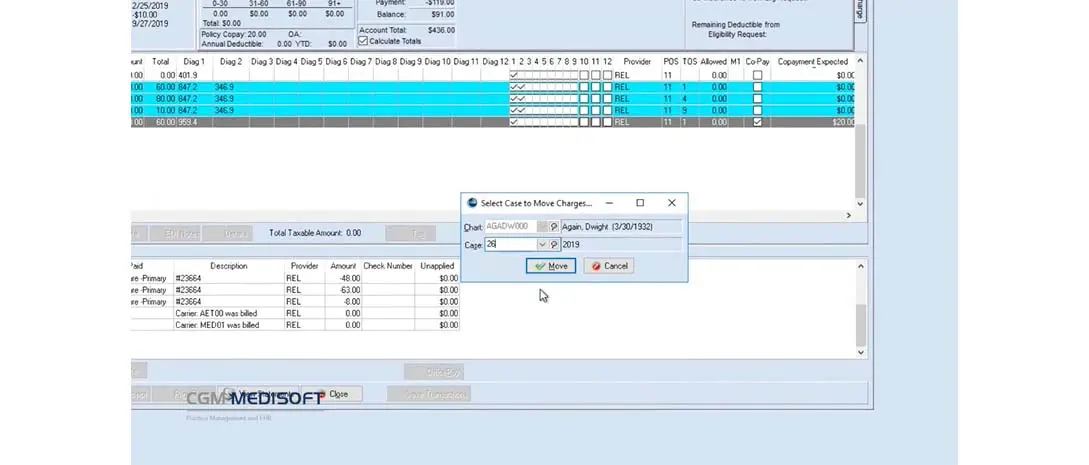This screenshot has width=1089, height=465.
Task: Click into the Case number input field
Action: 511,245
